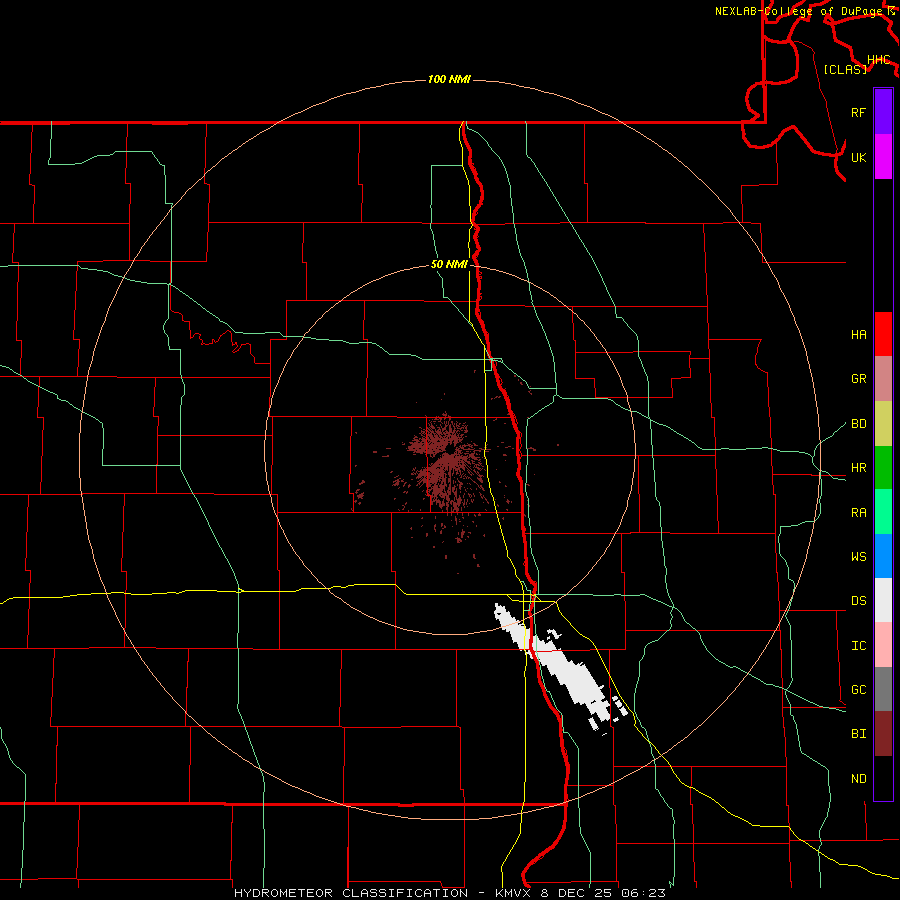
Task: Click the black ND color swatch
Action: click(x=883, y=778)
